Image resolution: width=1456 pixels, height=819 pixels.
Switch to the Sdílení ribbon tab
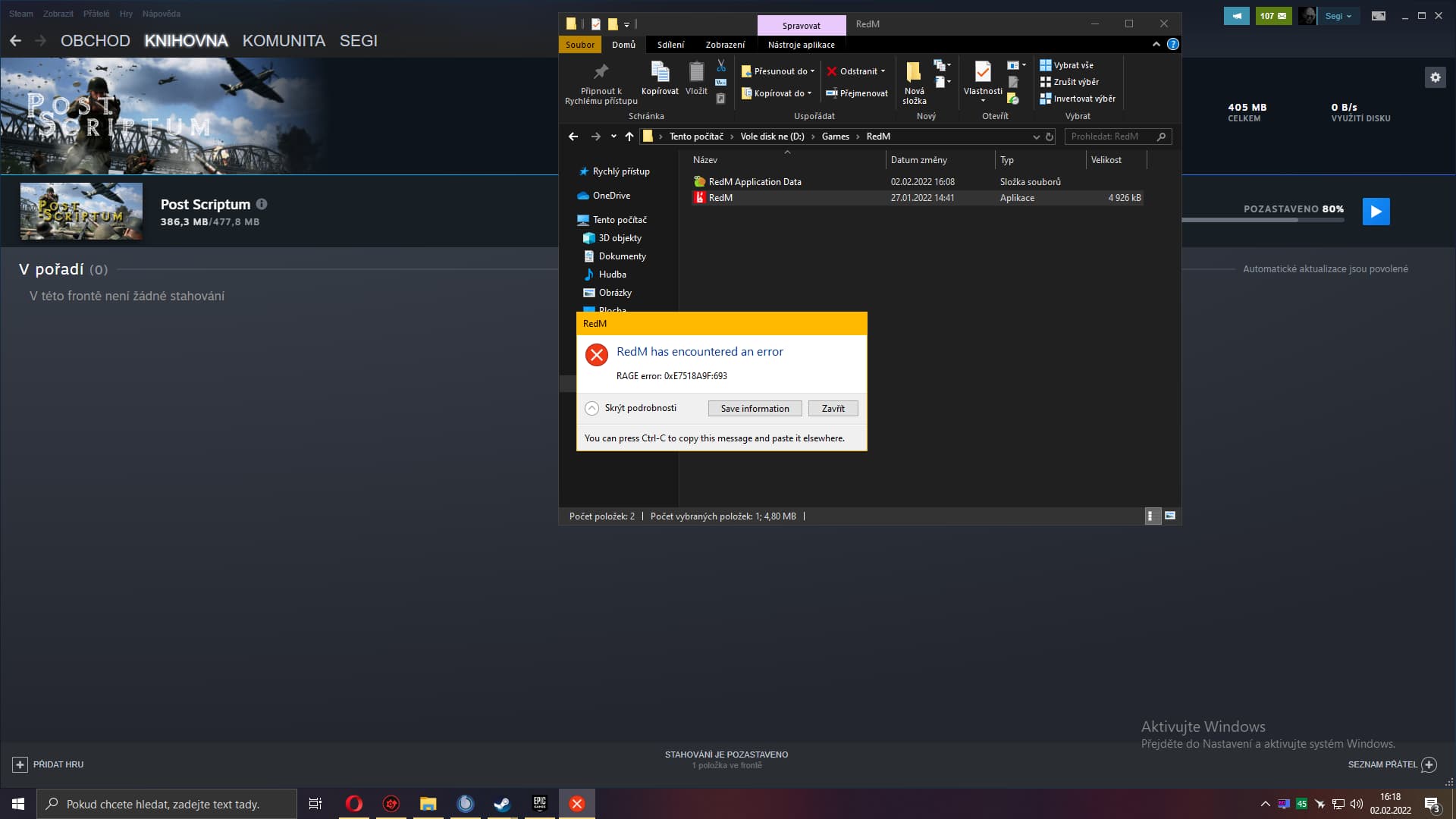[670, 45]
